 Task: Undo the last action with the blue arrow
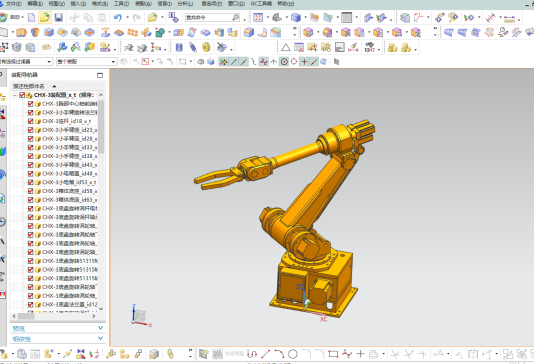118,17
